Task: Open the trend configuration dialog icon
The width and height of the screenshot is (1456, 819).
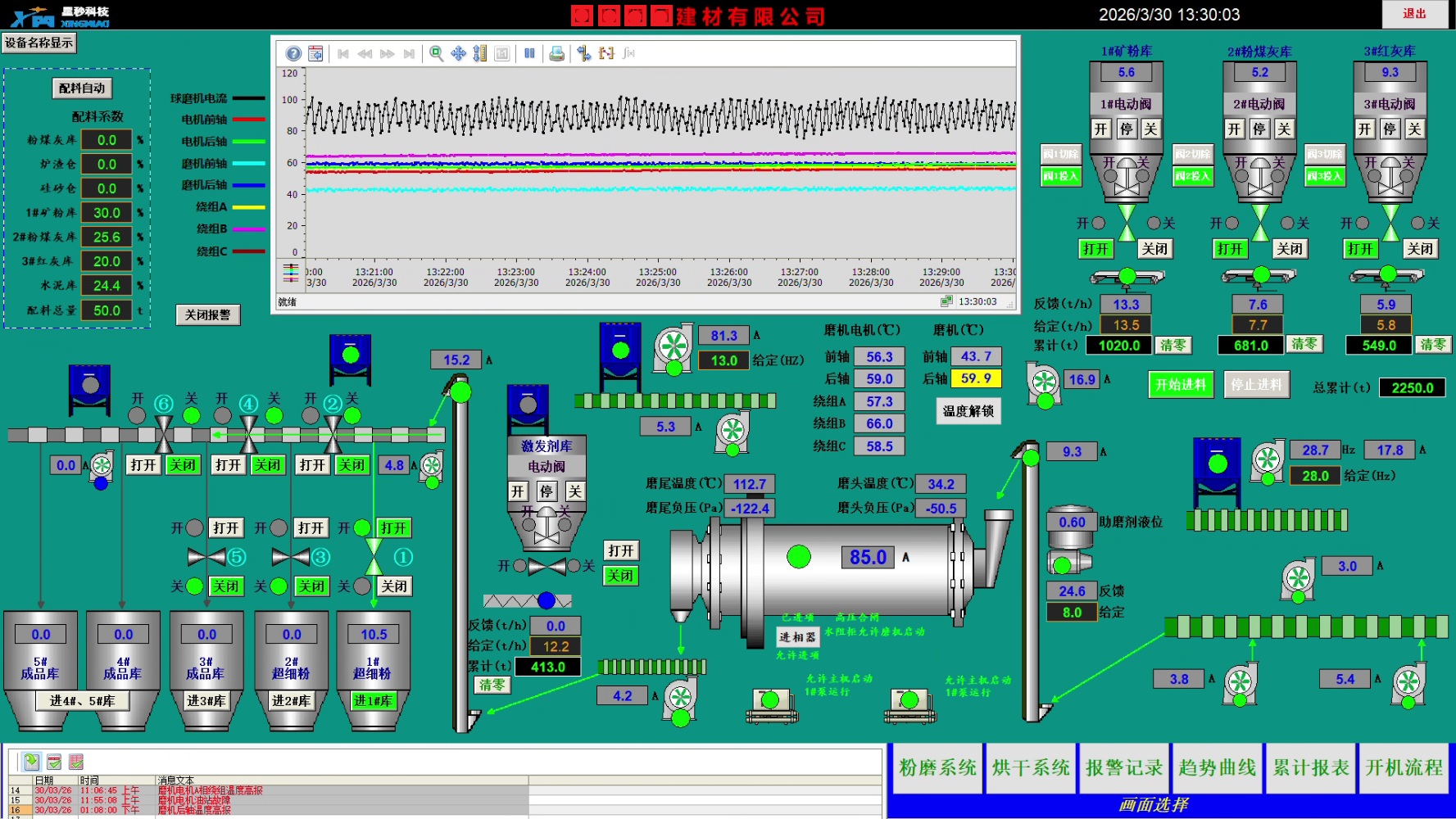Action: (315, 54)
